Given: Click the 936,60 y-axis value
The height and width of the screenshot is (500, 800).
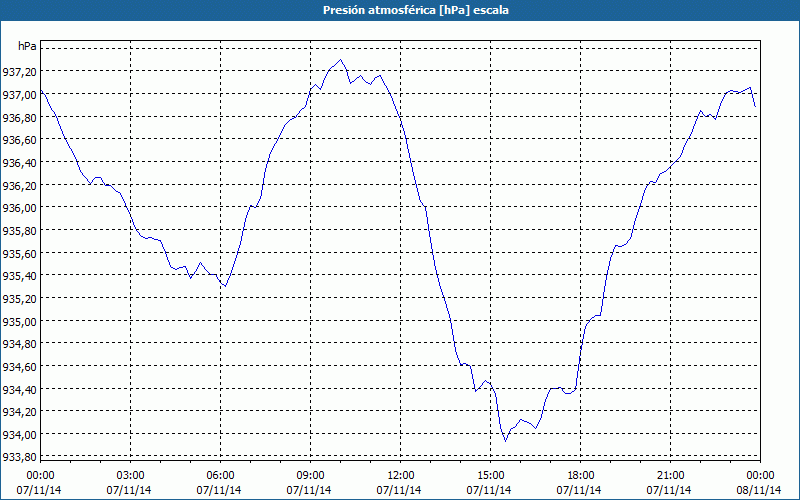Looking at the screenshot, I should pos(19,140).
